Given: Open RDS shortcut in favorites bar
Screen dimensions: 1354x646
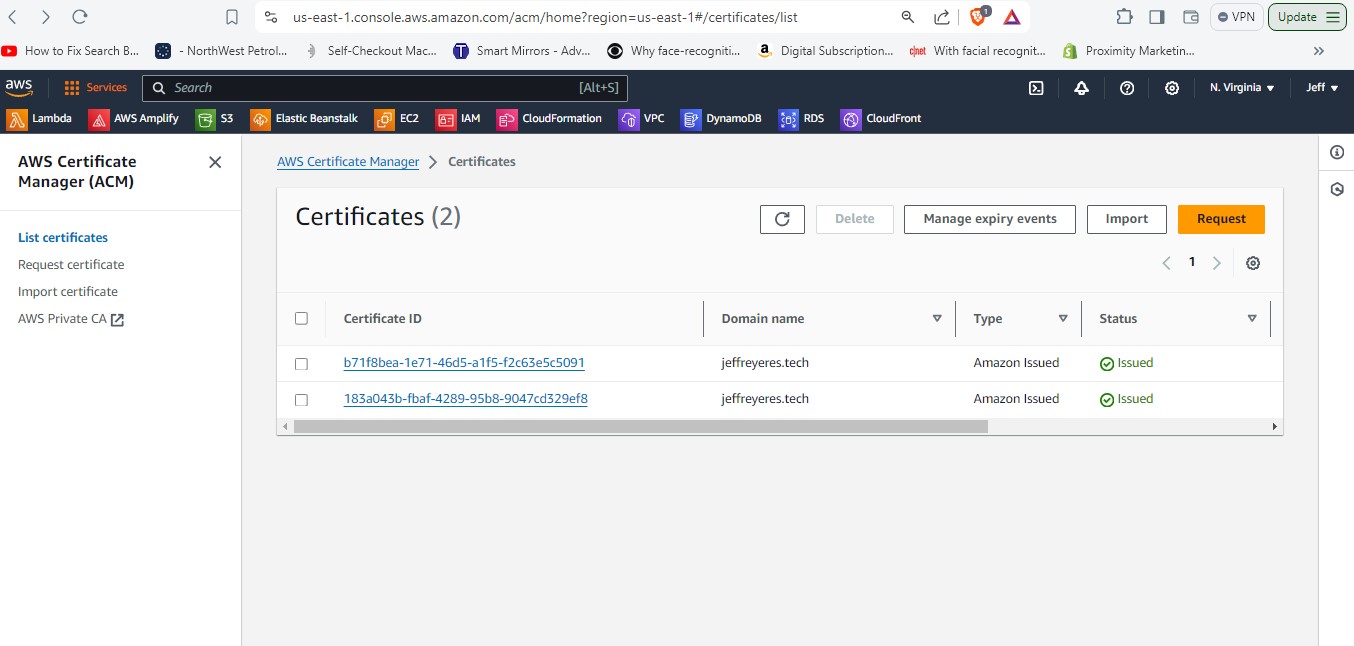Looking at the screenshot, I should pyautogui.click(x=802, y=119).
